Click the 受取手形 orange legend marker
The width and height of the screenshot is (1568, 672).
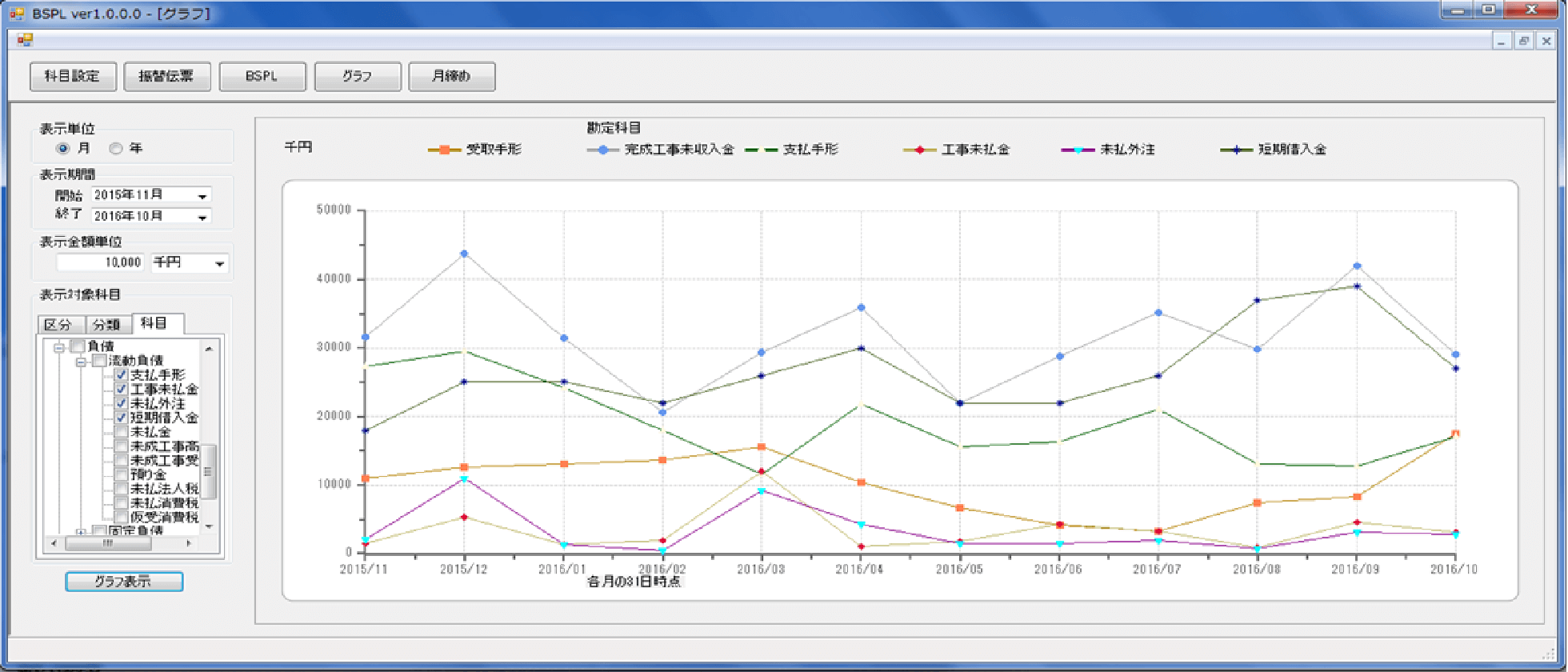pyautogui.click(x=444, y=150)
